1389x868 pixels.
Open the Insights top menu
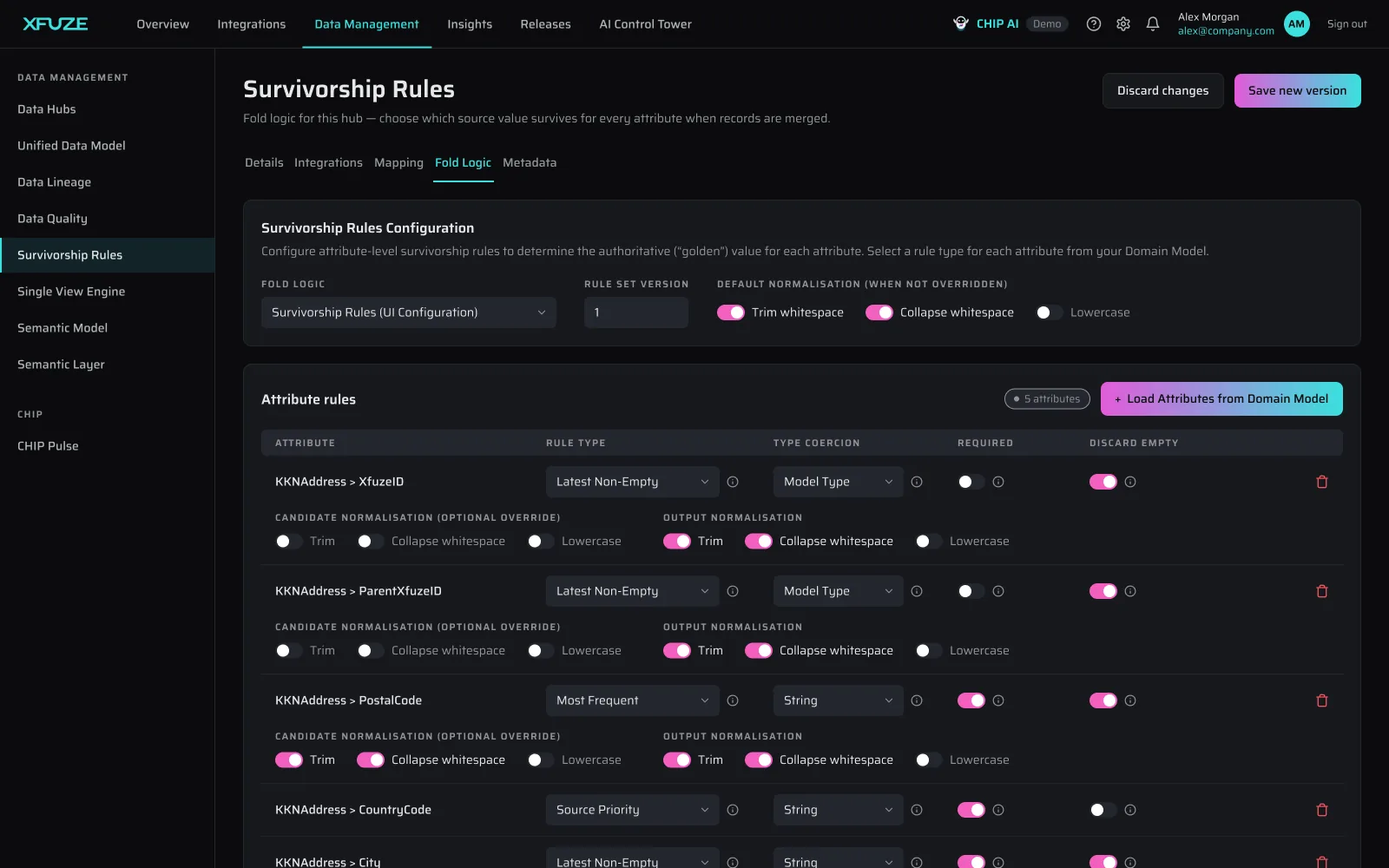click(470, 24)
